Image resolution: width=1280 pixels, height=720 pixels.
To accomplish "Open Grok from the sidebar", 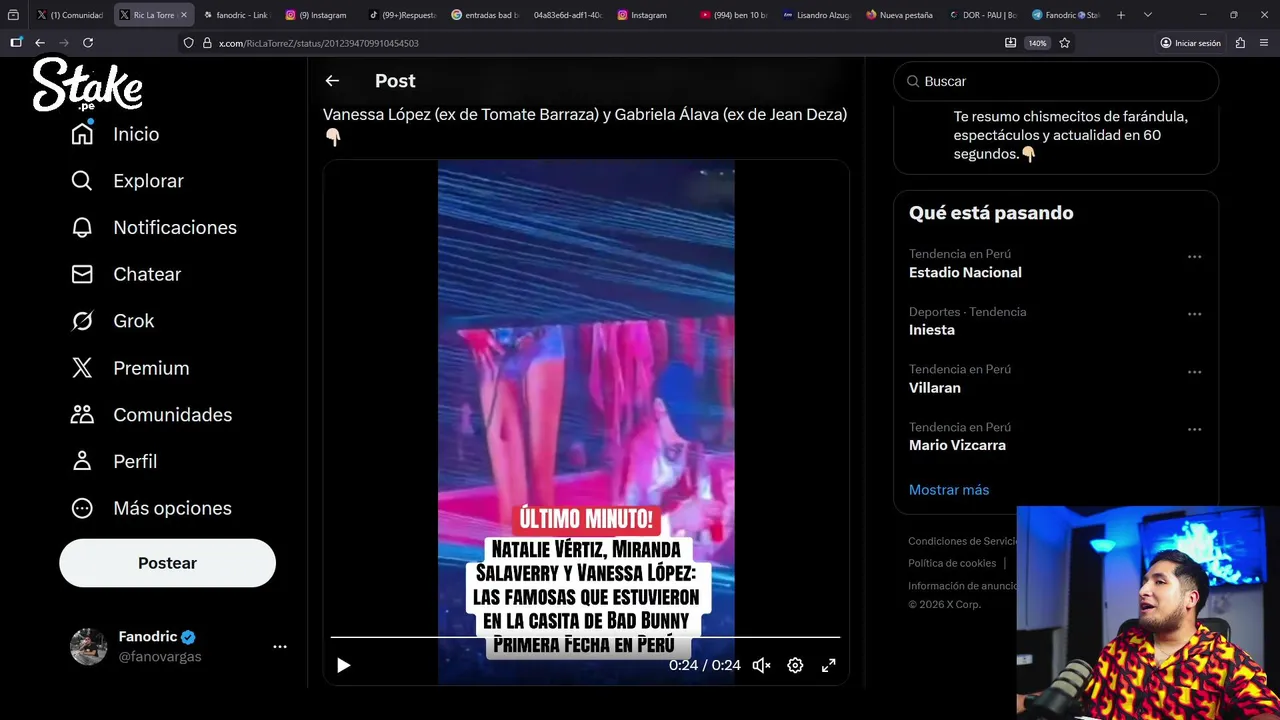I will click(112, 321).
